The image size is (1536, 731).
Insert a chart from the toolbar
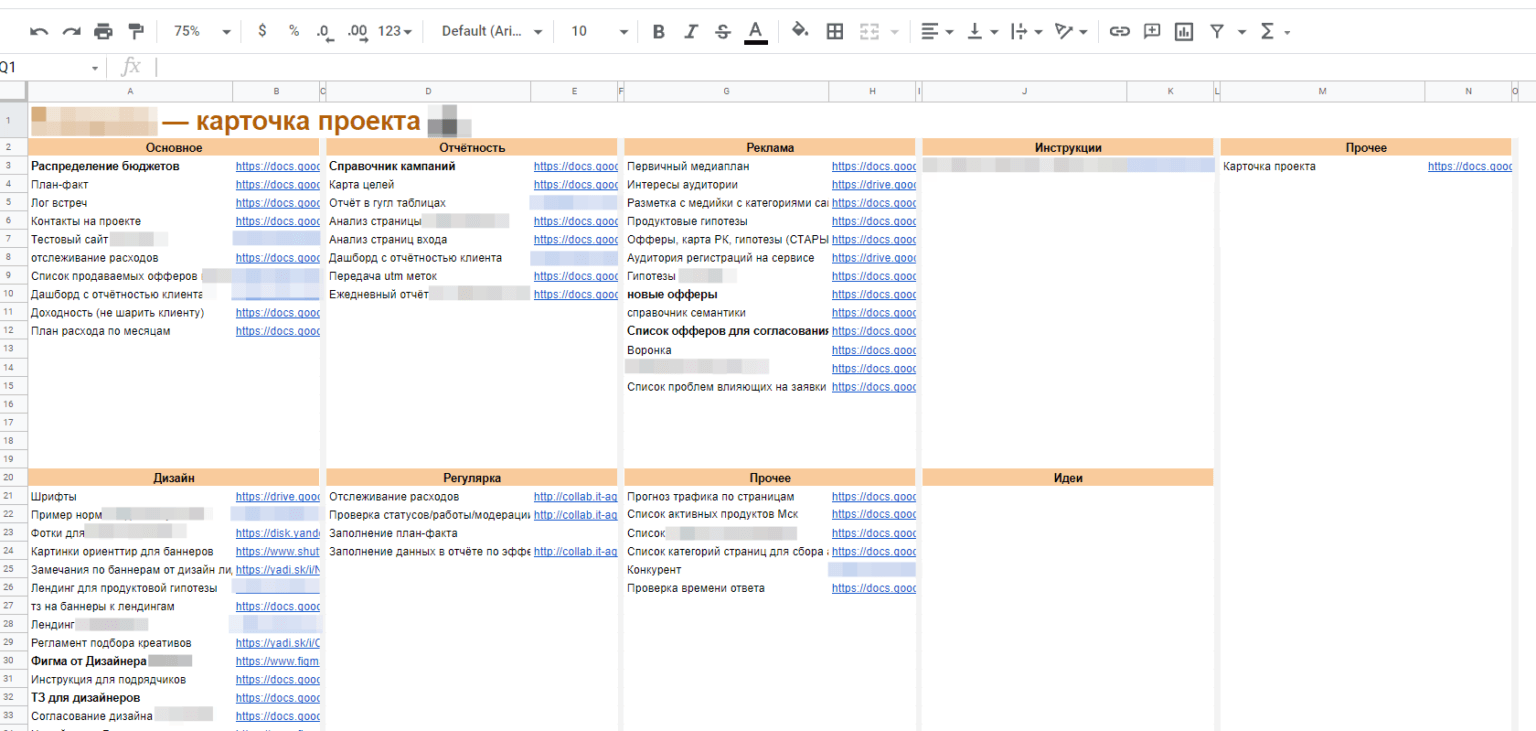coord(1184,31)
